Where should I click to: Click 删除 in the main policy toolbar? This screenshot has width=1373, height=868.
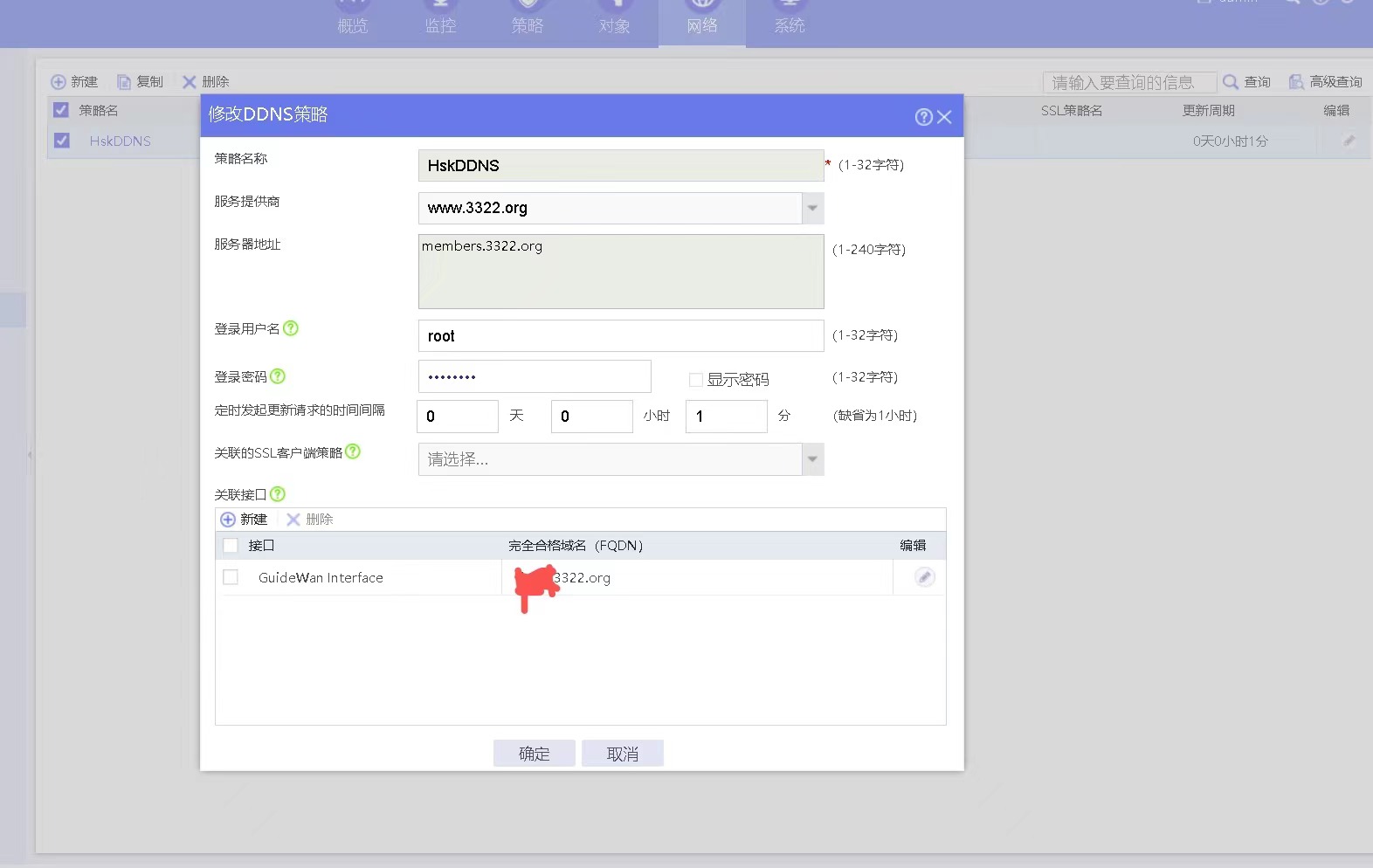(x=206, y=82)
